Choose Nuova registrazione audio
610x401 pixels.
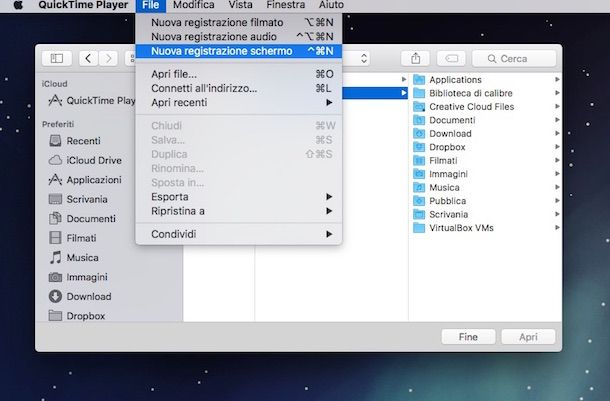point(239,37)
